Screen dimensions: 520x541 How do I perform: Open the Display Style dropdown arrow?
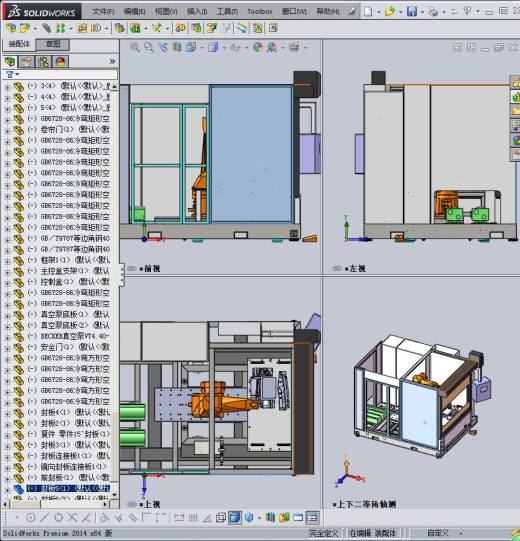(224, 48)
